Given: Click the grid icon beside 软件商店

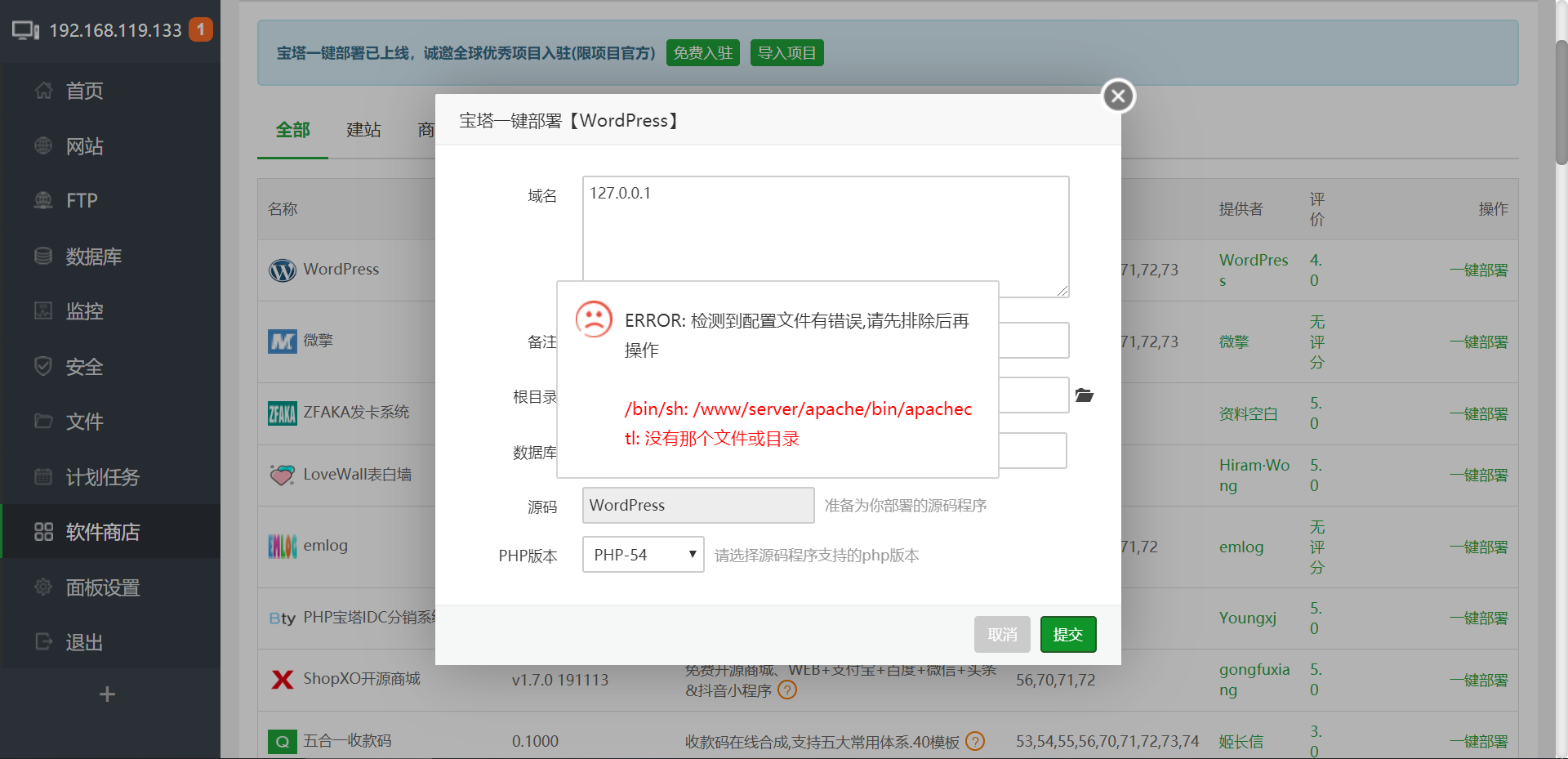Looking at the screenshot, I should click(43, 532).
